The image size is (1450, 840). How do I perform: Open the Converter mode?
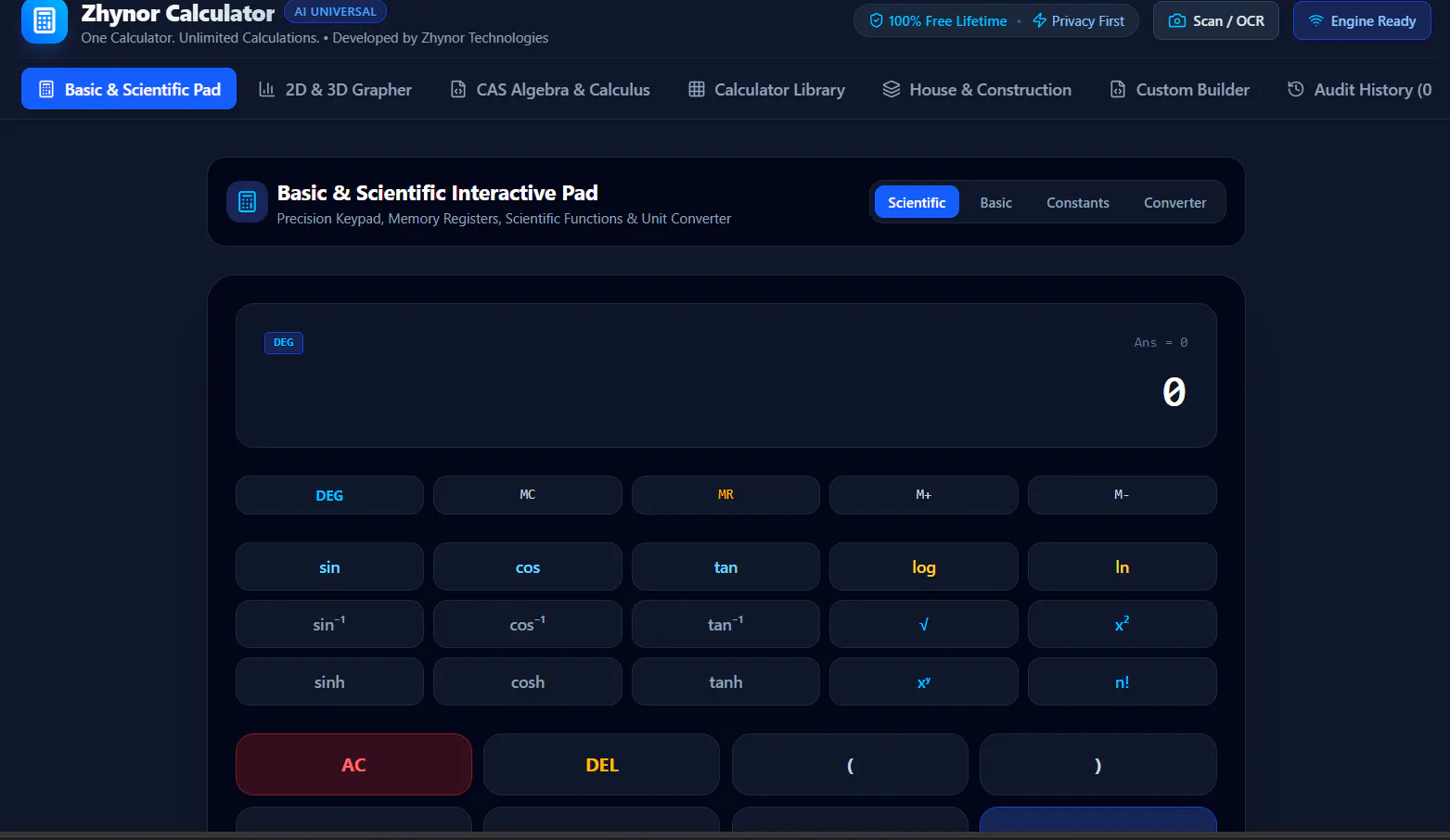click(x=1174, y=202)
